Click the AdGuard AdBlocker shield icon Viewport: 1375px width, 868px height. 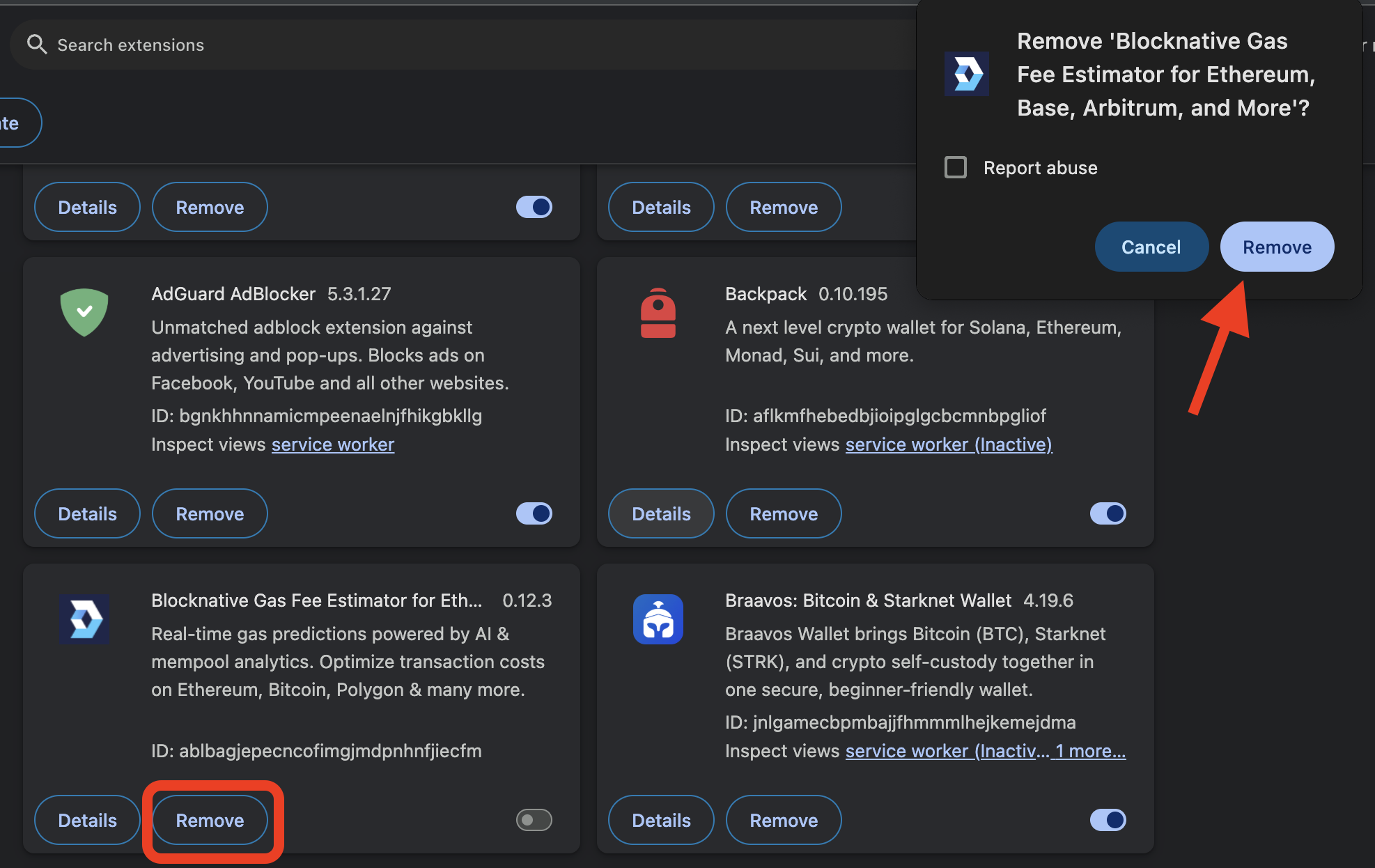pos(84,312)
